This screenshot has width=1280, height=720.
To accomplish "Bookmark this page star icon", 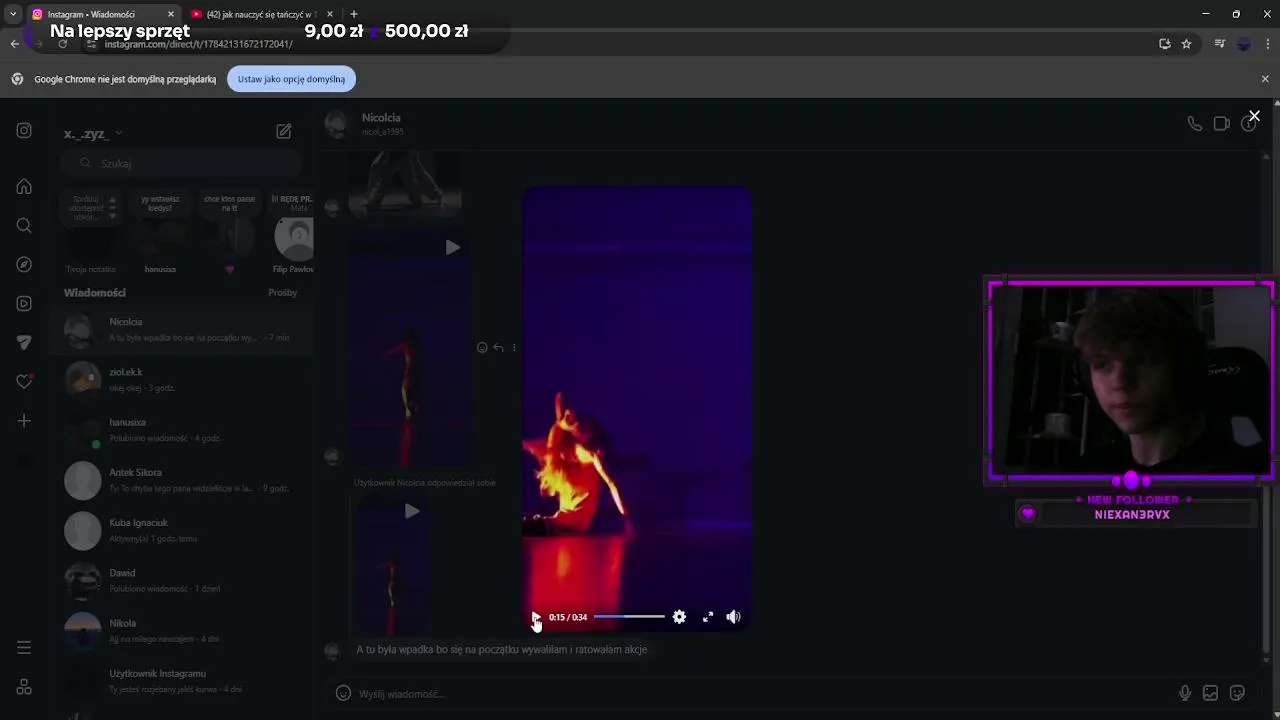I will [x=1186, y=44].
